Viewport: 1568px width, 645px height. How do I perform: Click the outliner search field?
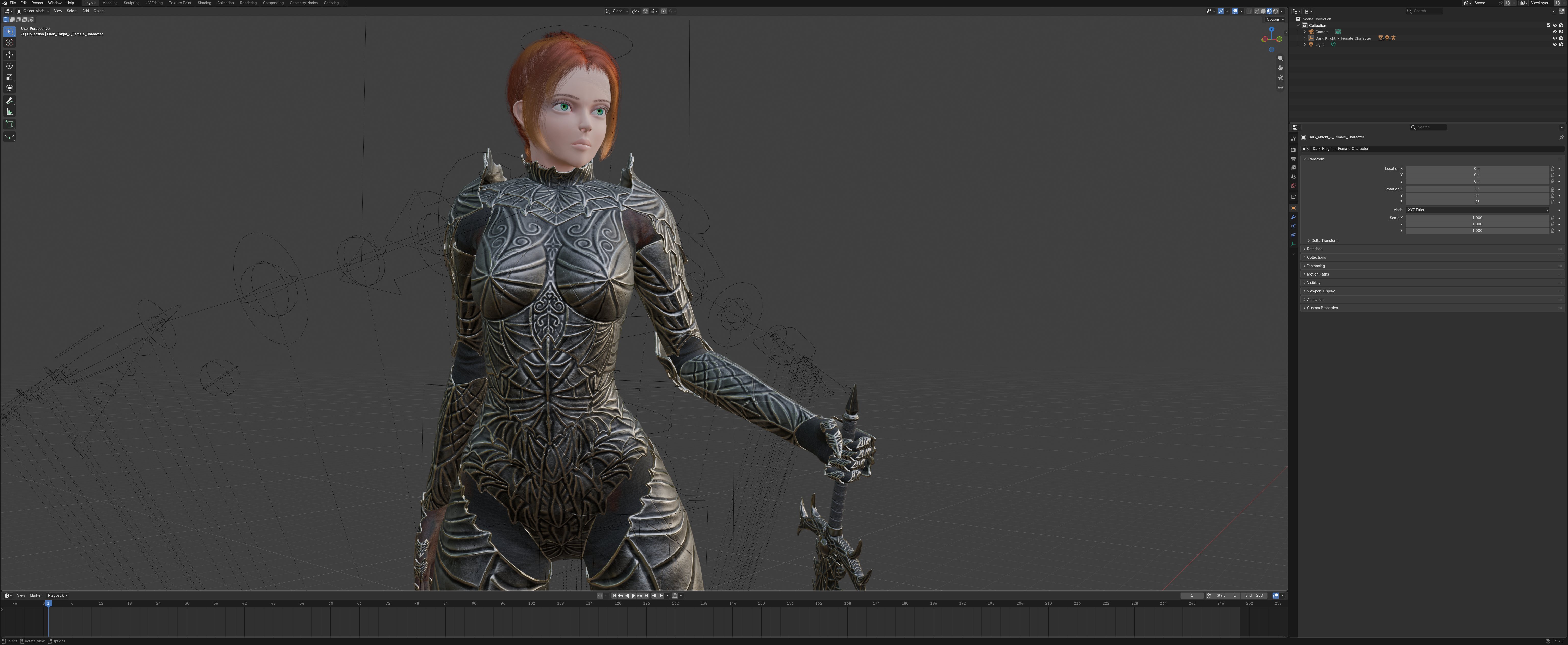(x=1424, y=11)
